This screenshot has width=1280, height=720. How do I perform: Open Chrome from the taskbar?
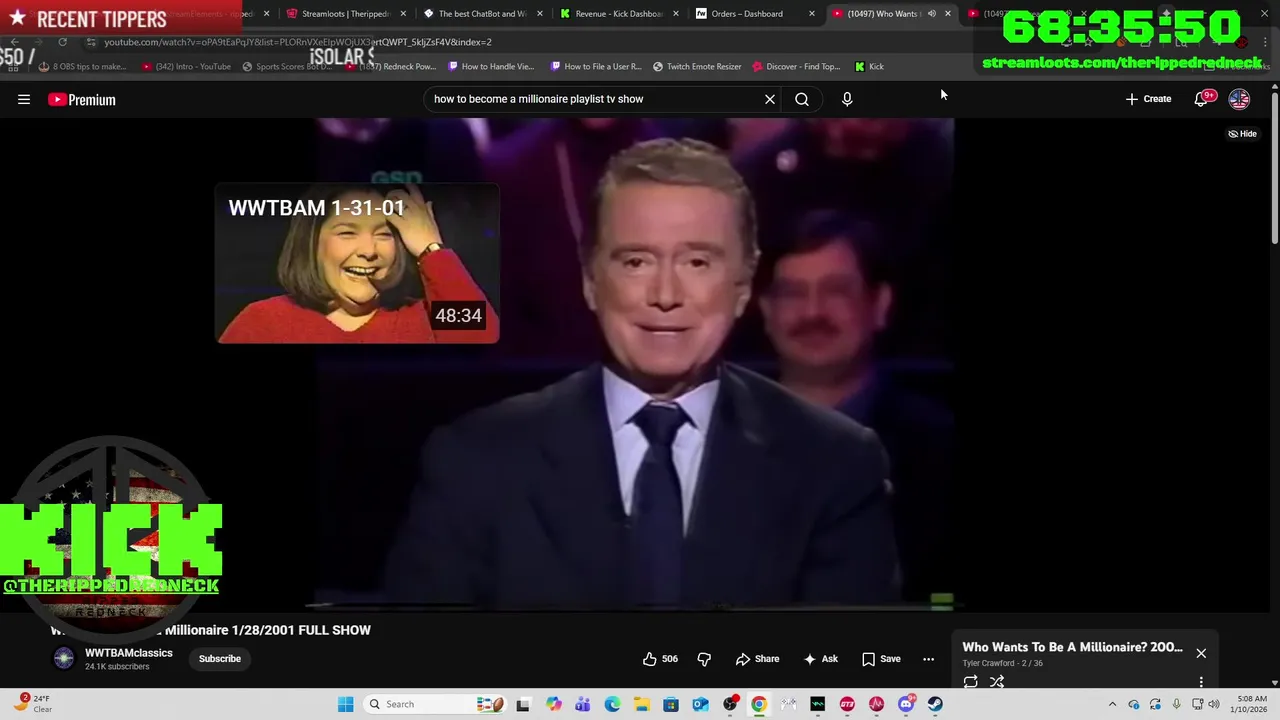[x=759, y=704]
